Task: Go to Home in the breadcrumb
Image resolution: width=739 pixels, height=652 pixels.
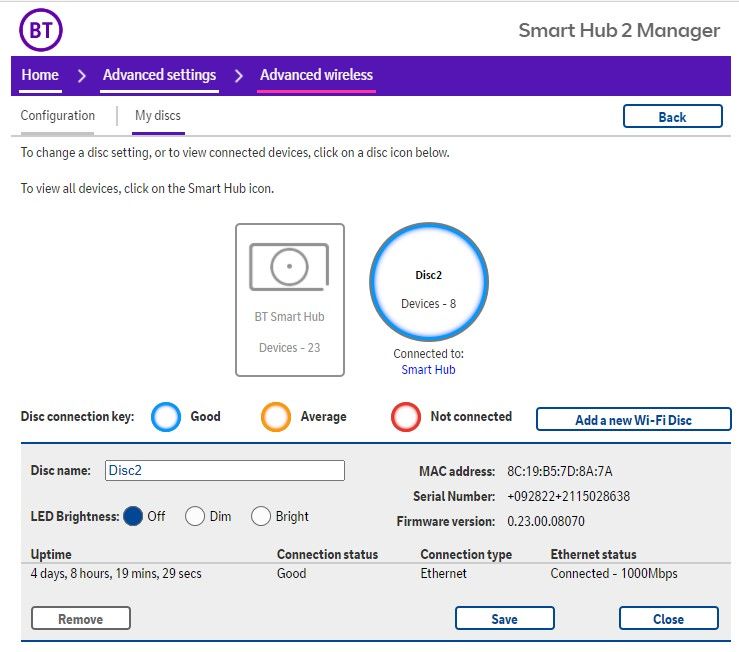Action: click(x=40, y=75)
